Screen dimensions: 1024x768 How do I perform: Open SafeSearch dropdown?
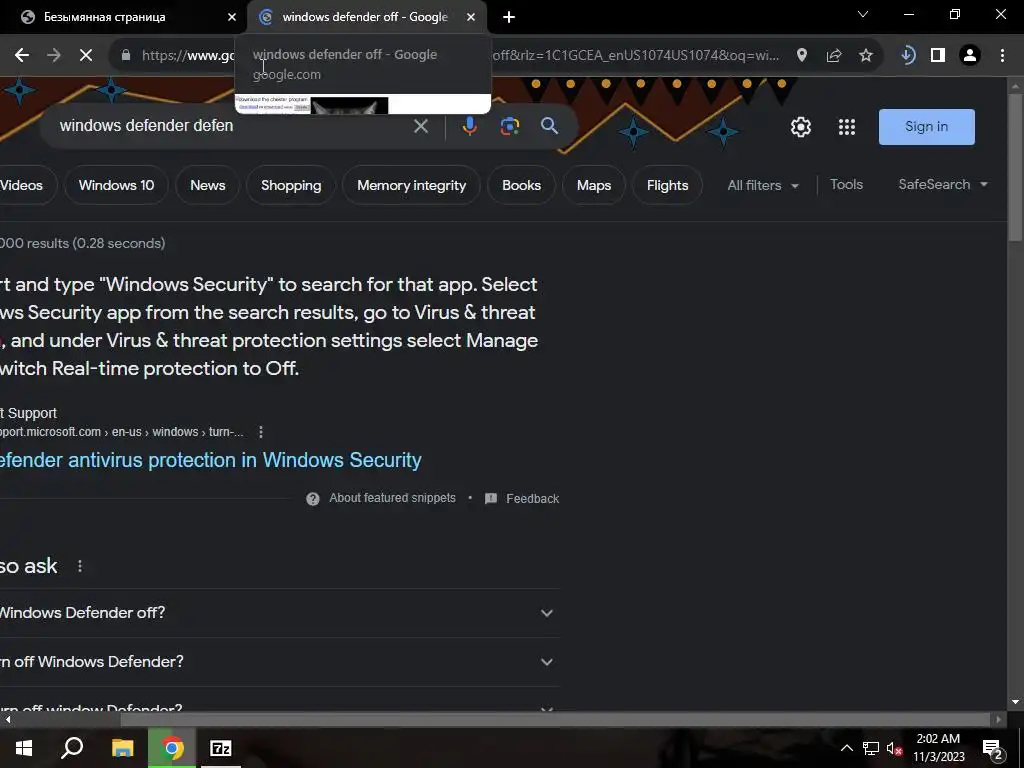(x=943, y=185)
